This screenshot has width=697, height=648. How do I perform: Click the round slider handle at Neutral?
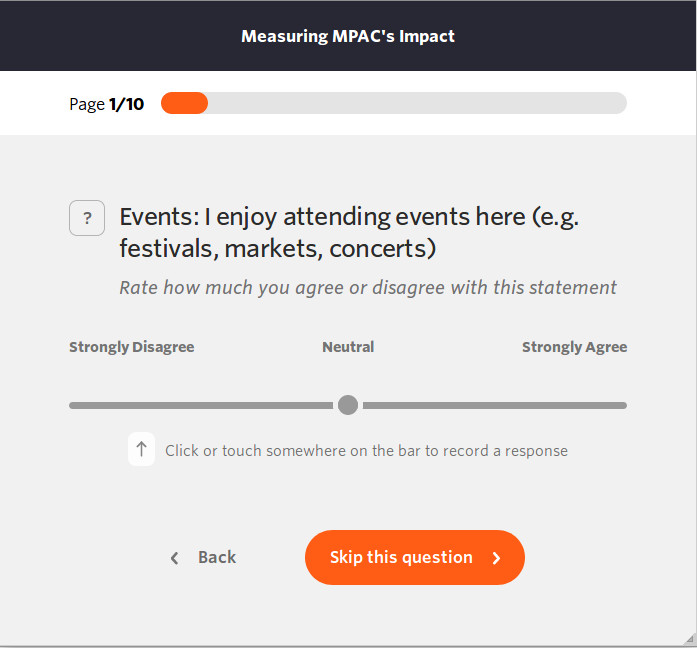pos(348,405)
